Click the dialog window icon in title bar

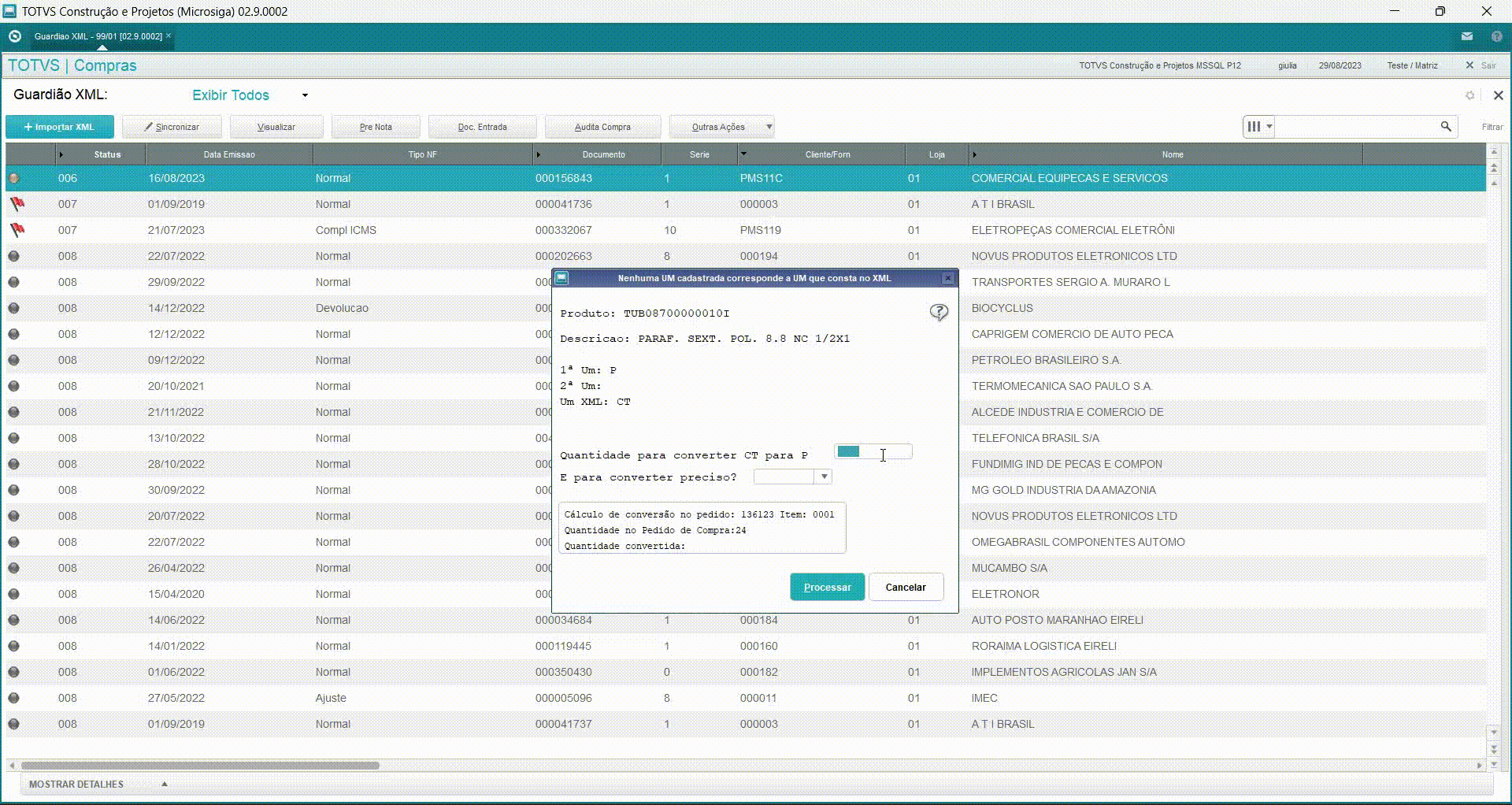(561, 278)
